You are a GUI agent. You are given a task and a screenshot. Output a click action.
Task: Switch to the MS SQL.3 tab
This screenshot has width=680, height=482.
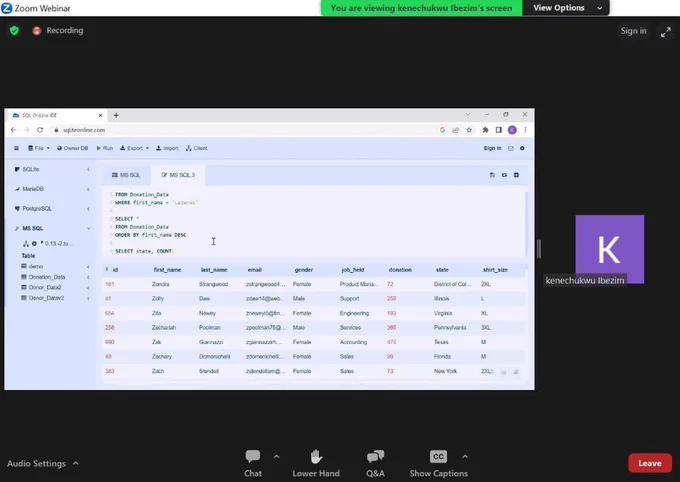pos(178,175)
